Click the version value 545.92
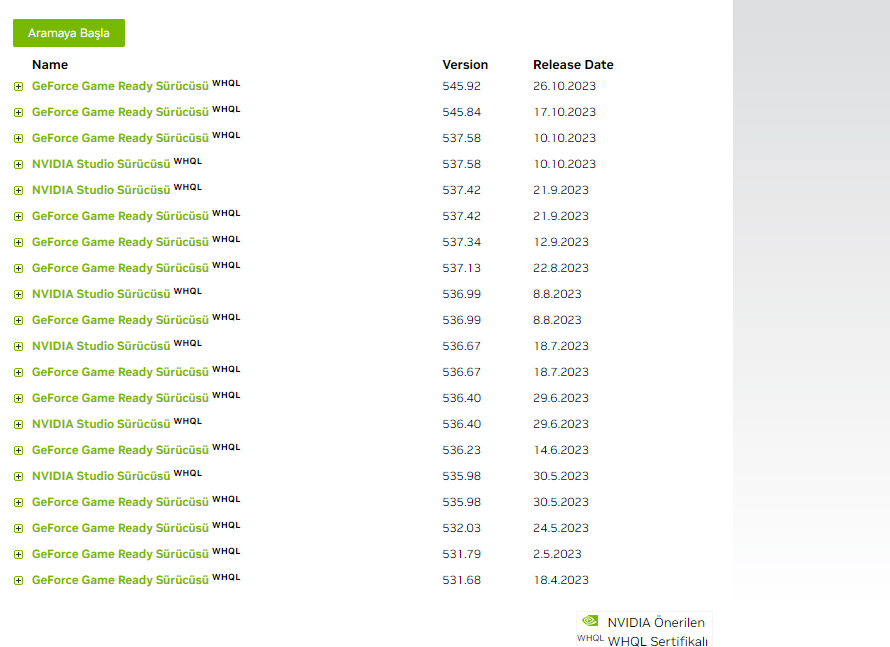 click(461, 86)
